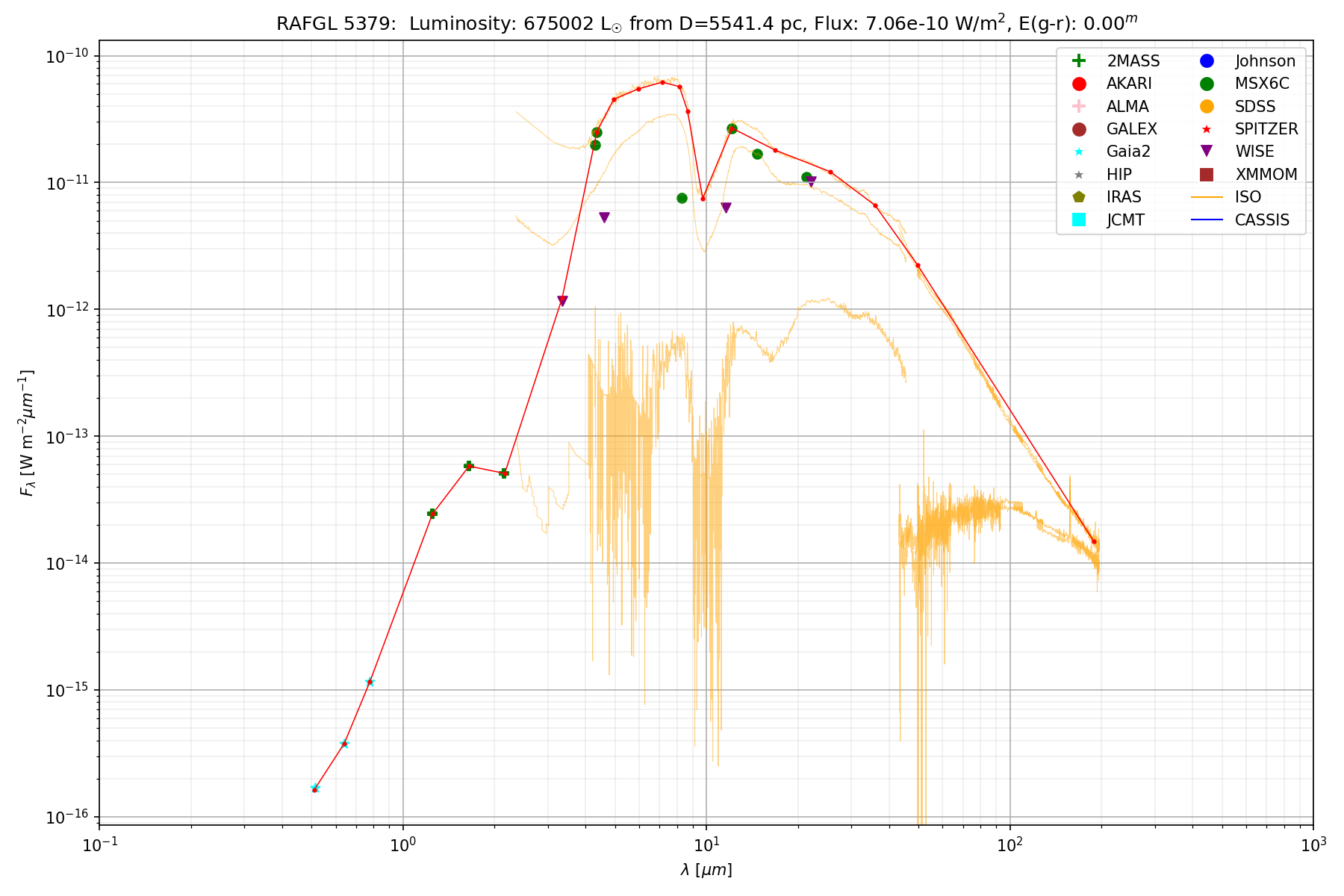Click the wavelength λ [µm] x-axis label
Image resolution: width=1344 pixels, height=896 pixels.
tap(706, 870)
